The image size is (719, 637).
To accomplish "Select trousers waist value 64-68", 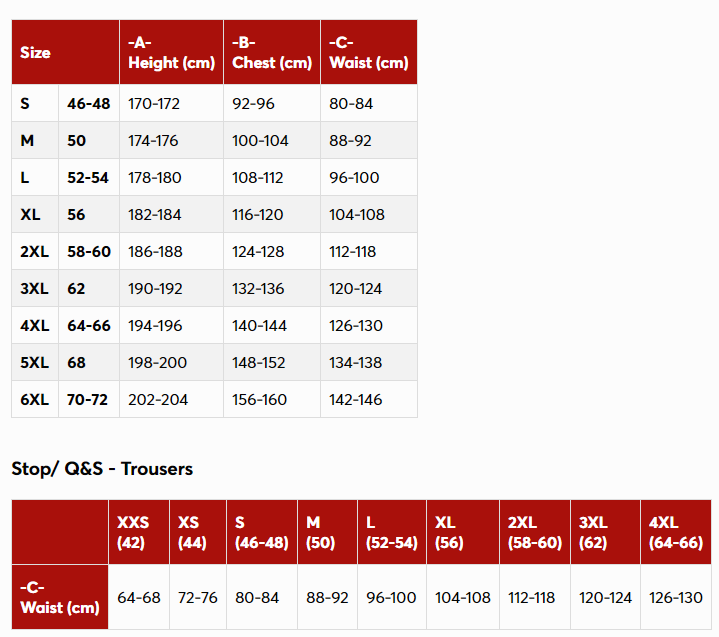I will click(139, 598).
